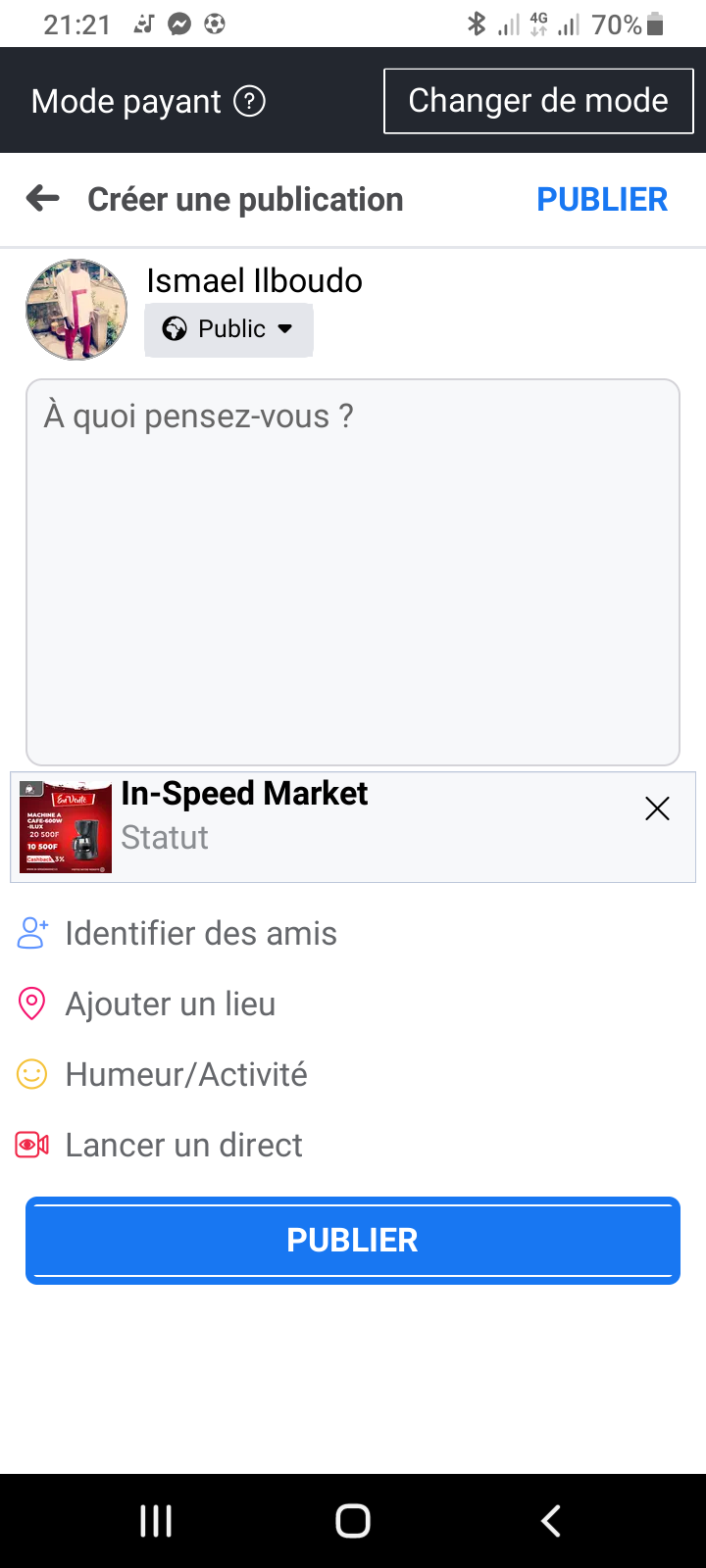Tap the live video camera icon

pos(32,1145)
